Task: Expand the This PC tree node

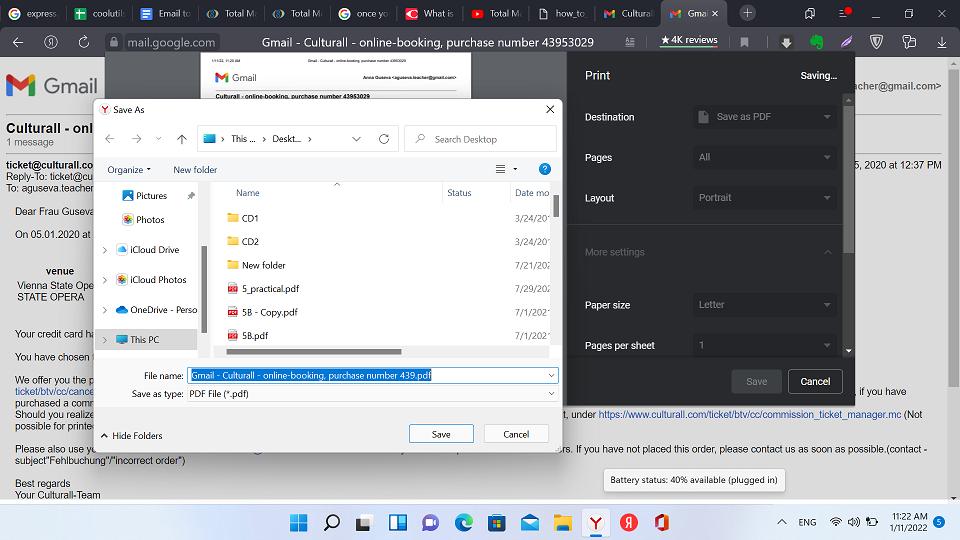Action: pyautogui.click(x=105, y=340)
